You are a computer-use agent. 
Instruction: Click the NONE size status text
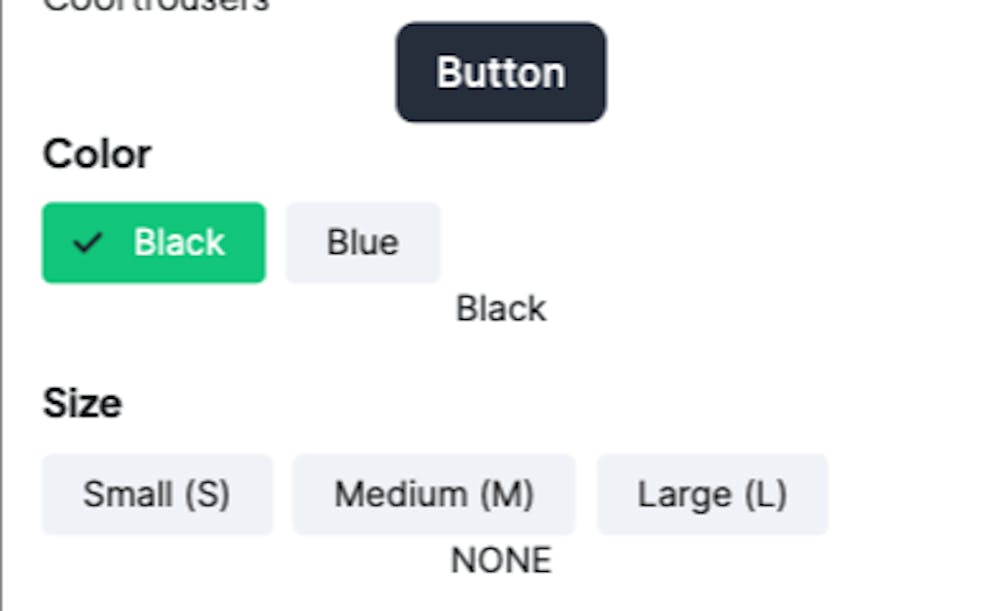[501, 561]
